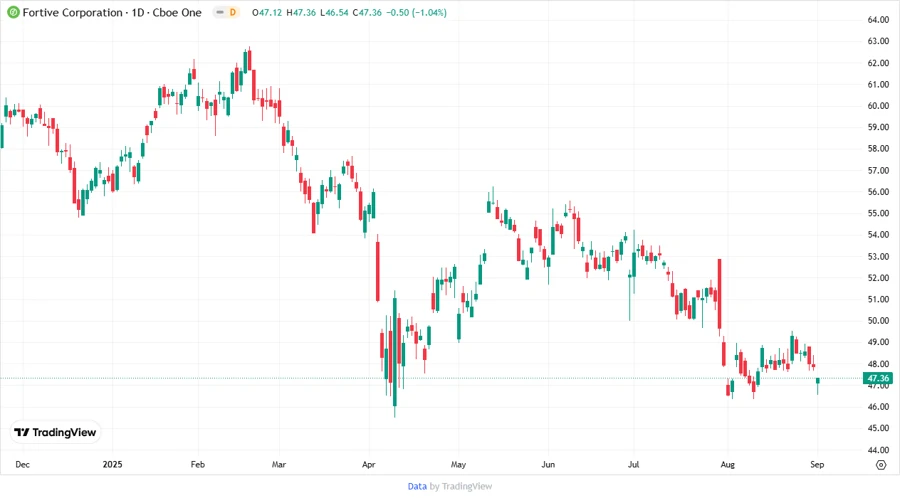Screen dimensions: 900x498
Task: Click the TradingView logo button
Action: pyautogui.click(x=56, y=432)
